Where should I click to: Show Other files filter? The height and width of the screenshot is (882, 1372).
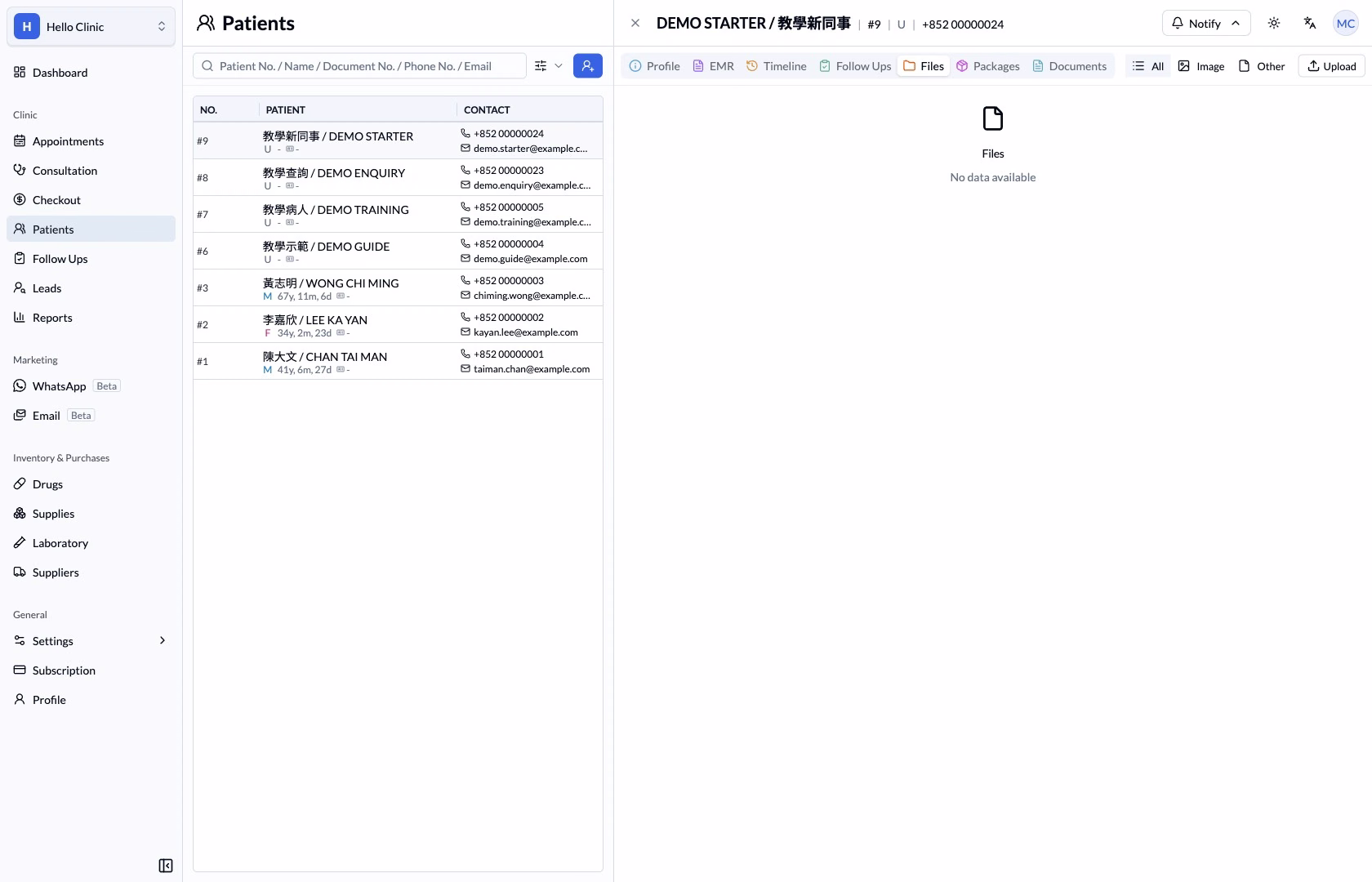pyautogui.click(x=1262, y=66)
